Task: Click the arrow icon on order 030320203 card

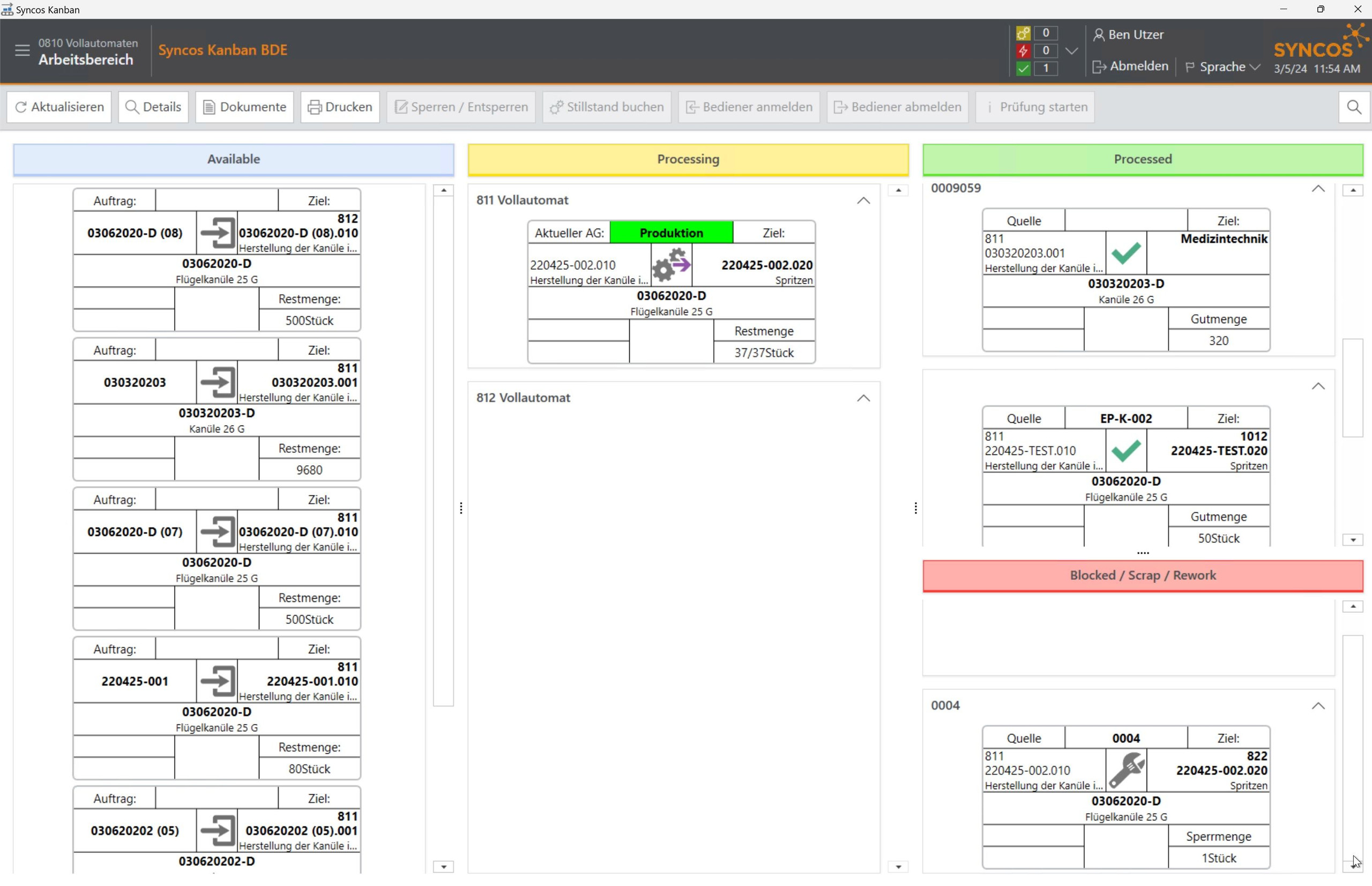Action: pyautogui.click(x=217, y=383)
